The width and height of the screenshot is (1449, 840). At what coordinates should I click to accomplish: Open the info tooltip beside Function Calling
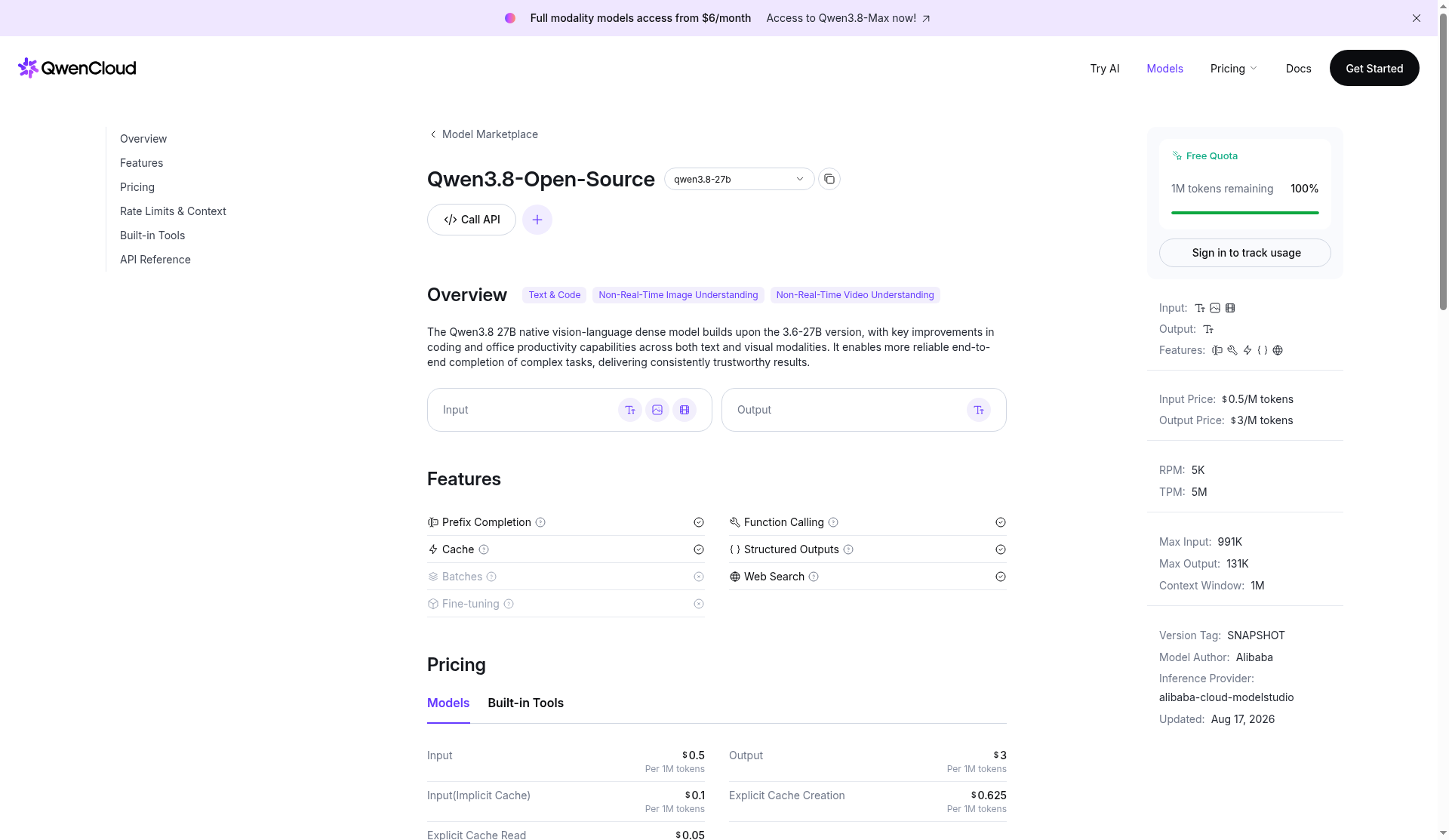(833, 522)
